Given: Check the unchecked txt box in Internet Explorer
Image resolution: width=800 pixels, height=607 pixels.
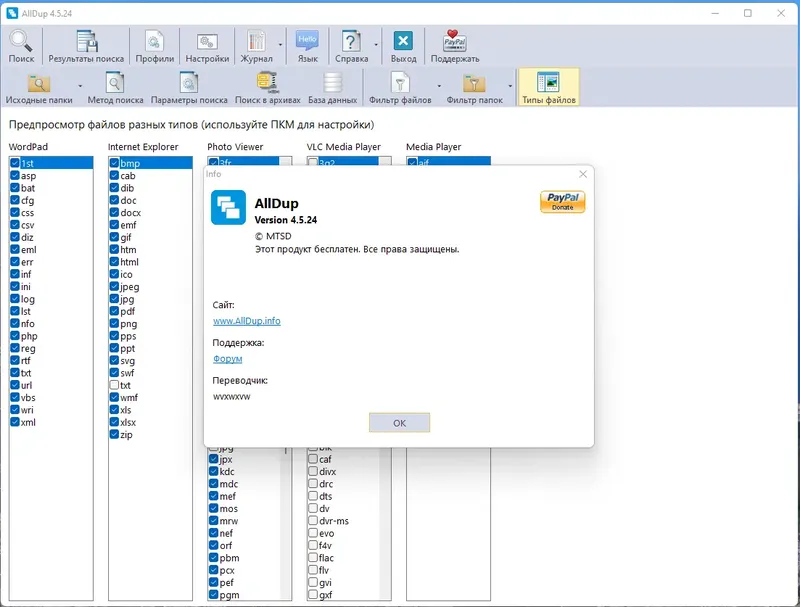Looking at the screenshot, I should pos(114,385).
